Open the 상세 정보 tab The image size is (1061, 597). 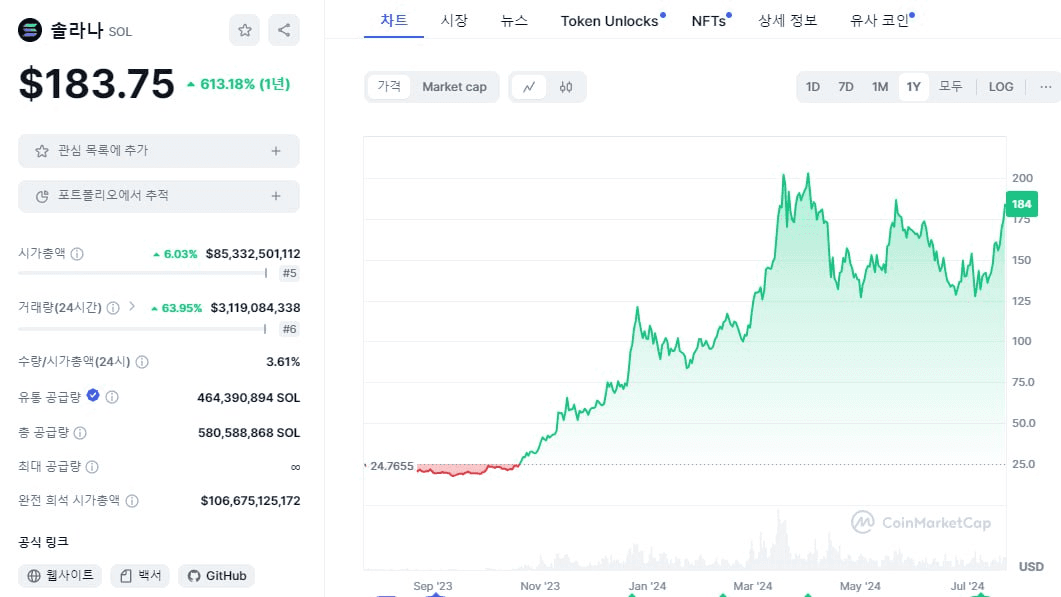(788, 21)
